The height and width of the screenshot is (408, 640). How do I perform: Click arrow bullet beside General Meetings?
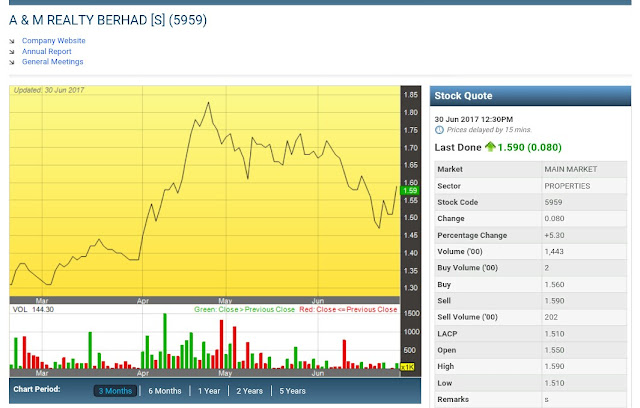point(12,62)
